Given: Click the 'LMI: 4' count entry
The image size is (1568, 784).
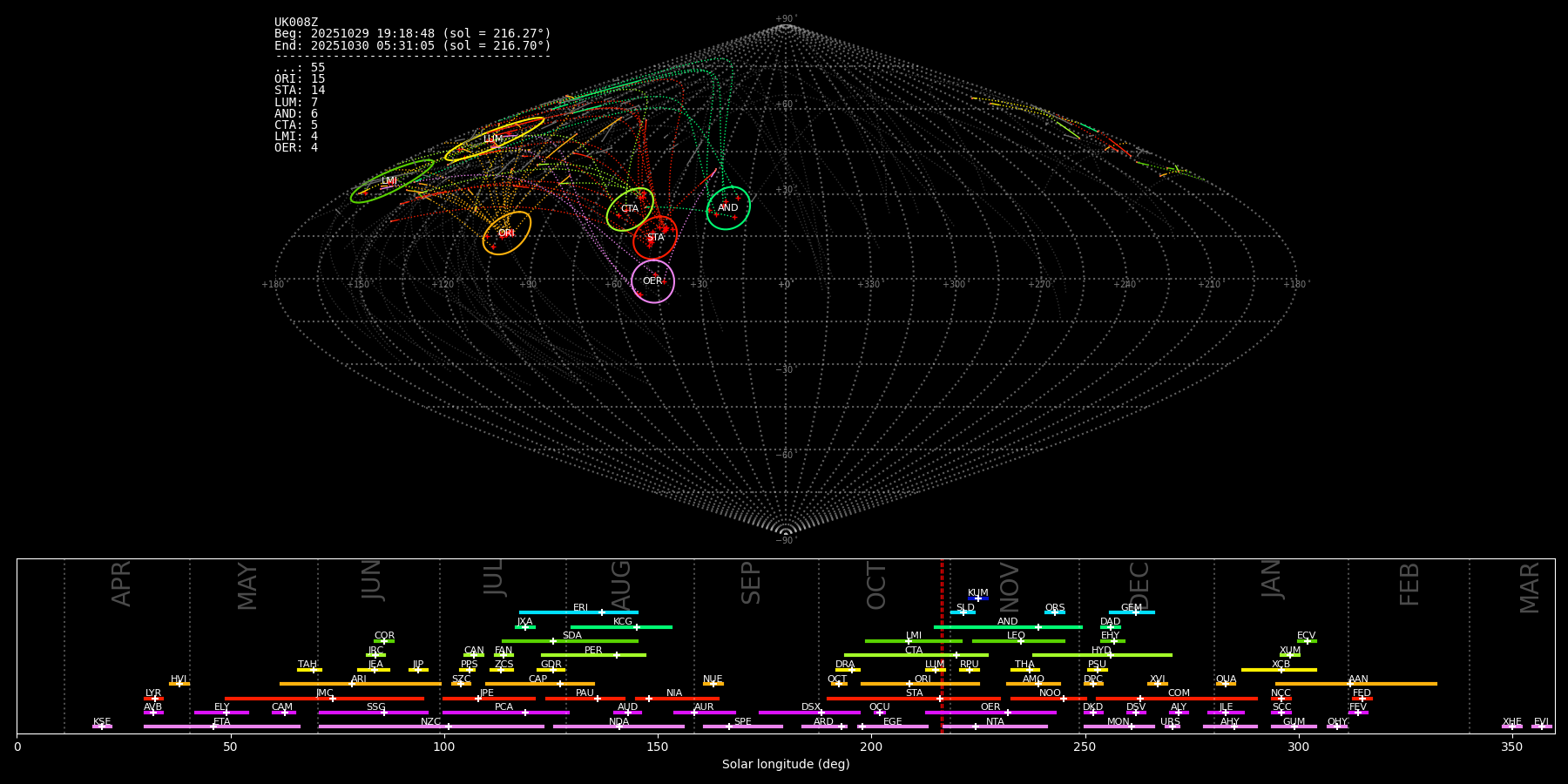Looking at the screenshot, I should (x=296, y=137).
